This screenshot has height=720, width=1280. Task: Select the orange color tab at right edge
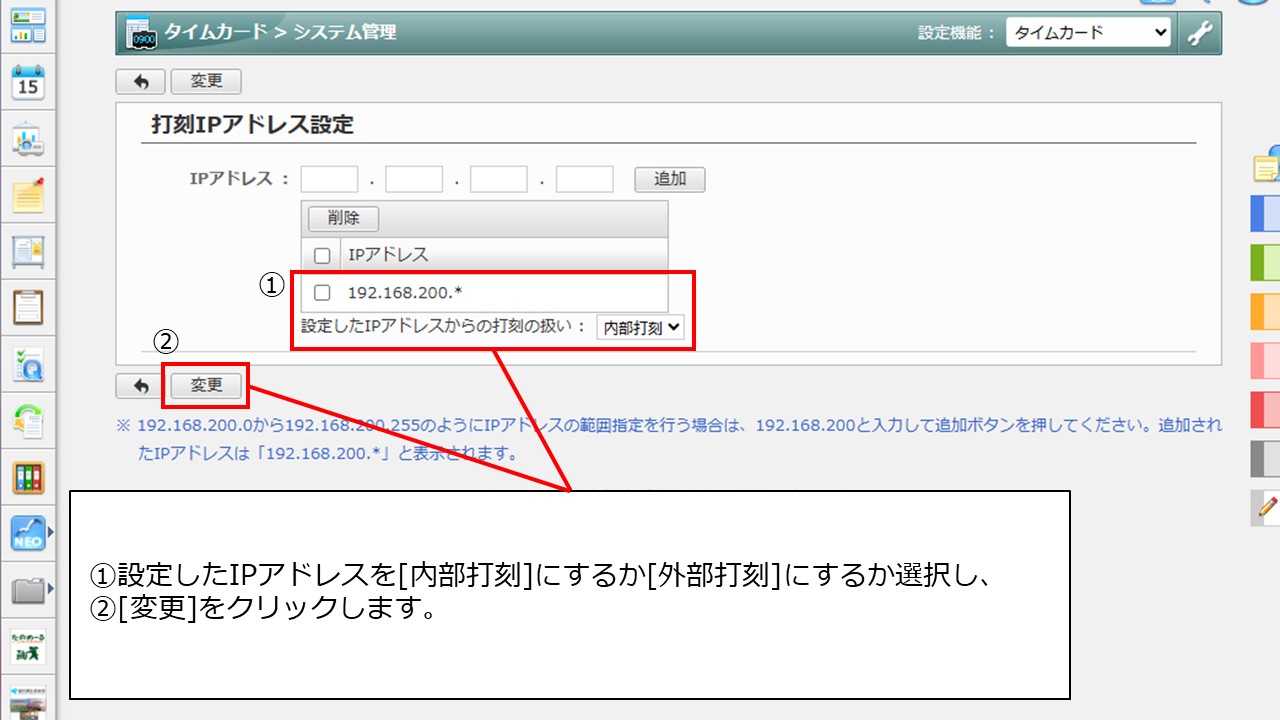coord(1266,312)
